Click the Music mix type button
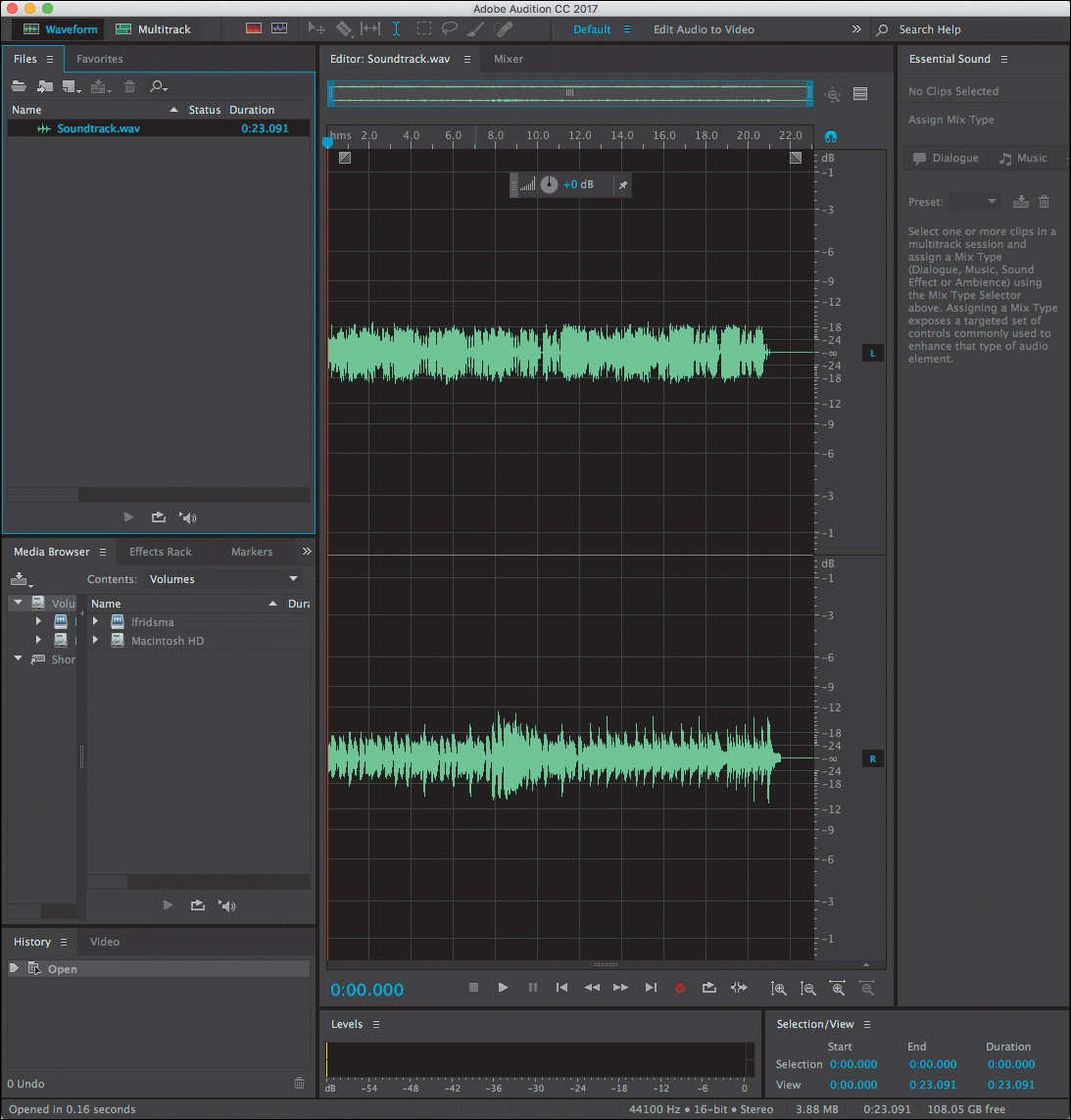Image resolution: width=1071 pixels, height=1120 pixels. (x=1024, y=159)
